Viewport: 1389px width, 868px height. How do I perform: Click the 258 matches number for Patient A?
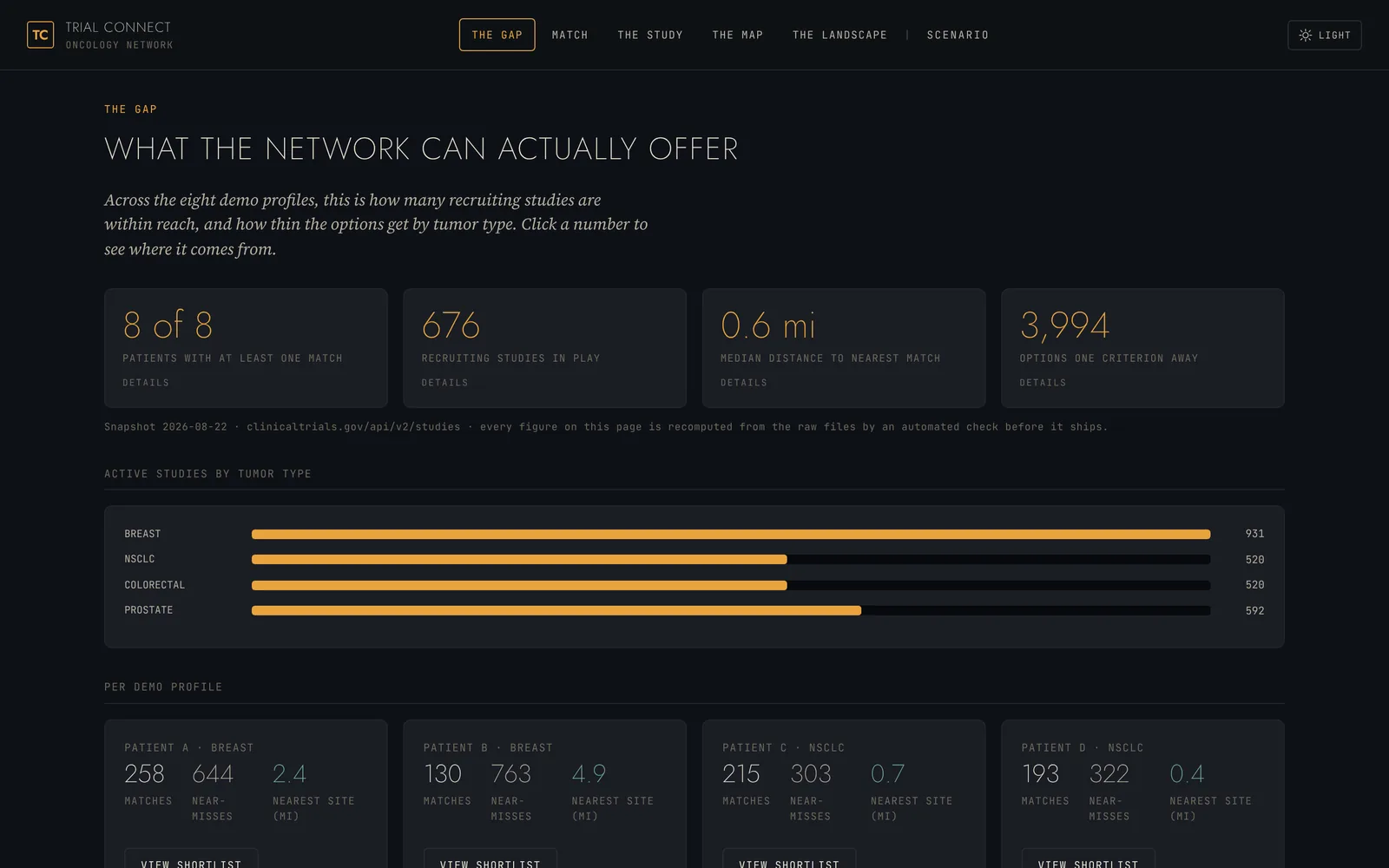[144, 773]
